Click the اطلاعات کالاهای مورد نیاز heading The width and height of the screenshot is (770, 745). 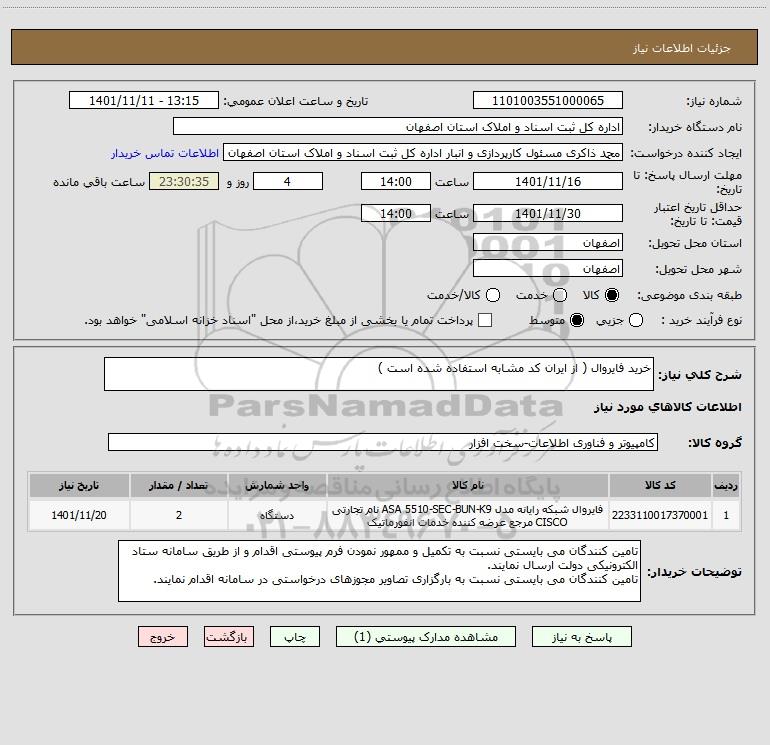point(668,407)
